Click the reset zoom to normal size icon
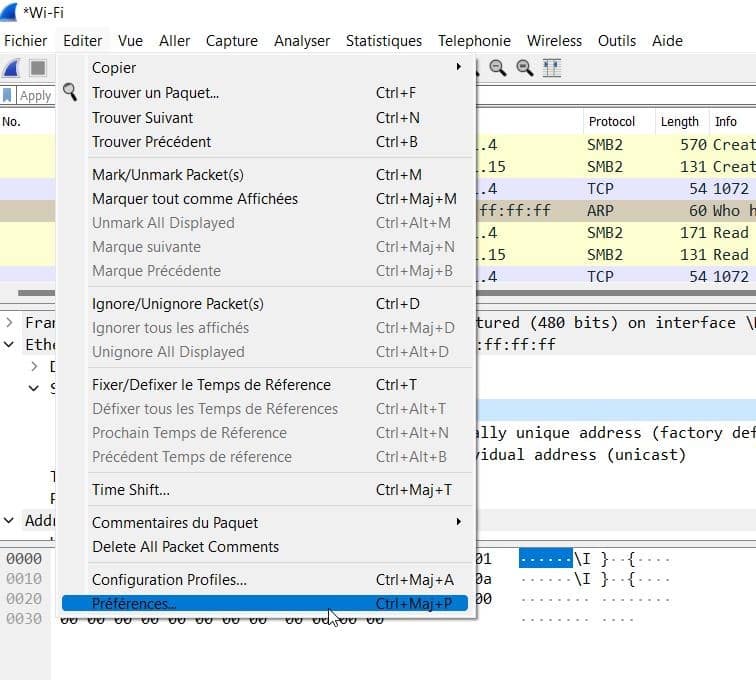756x680 pixels. click(x=525, y=68)
